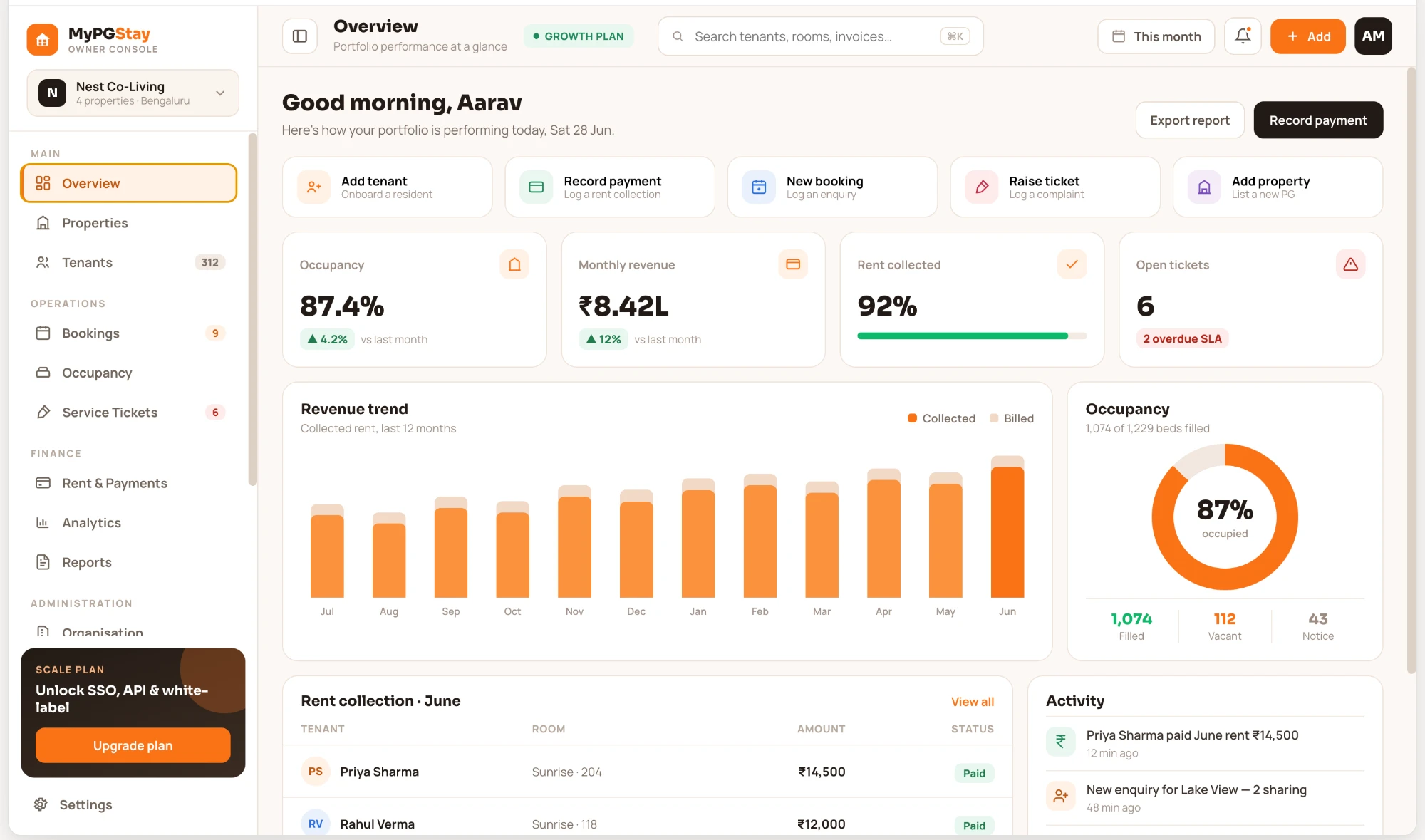Click the Open tickets warning icon

point(1350,264)
